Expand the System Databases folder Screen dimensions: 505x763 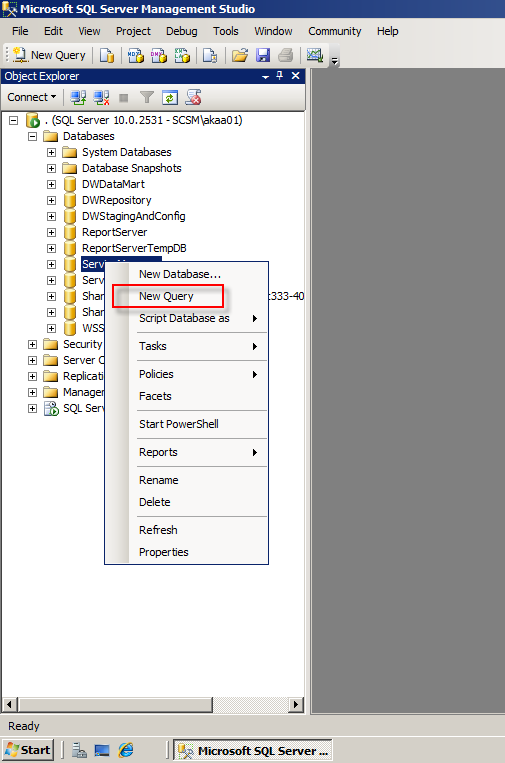click(x=52, y=152)
